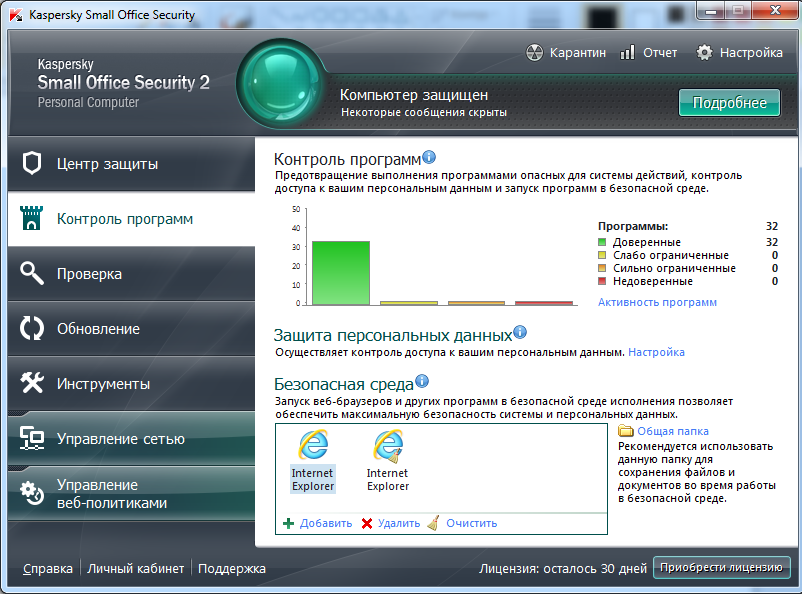Click the yellow weakly restricted bar in chart

[x=409, y=303]
